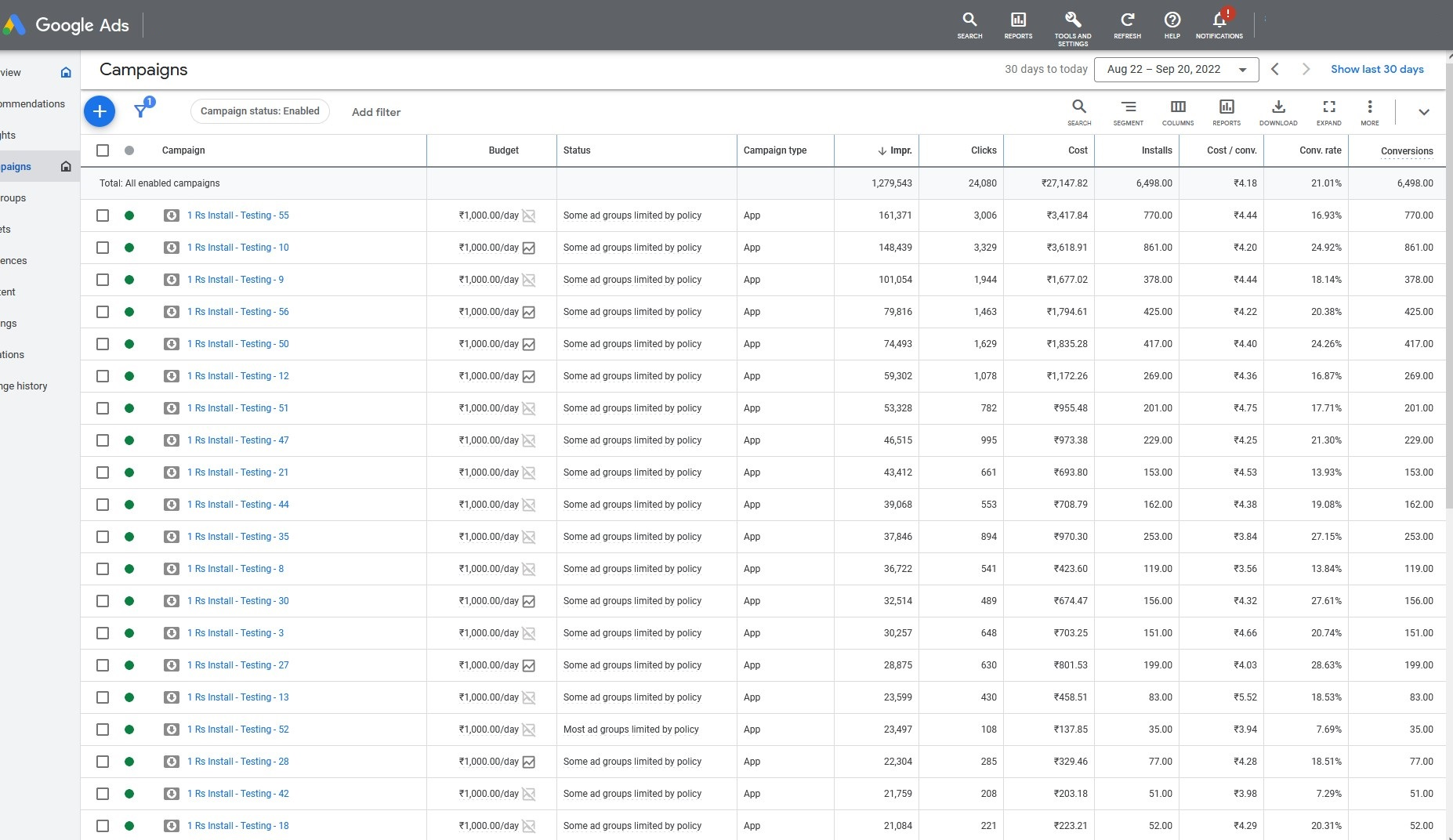Image resolution: width=1453 pixels, height=840 pixels.
Task: Expand the table using Expand icon
Action: click(1328, 111)
